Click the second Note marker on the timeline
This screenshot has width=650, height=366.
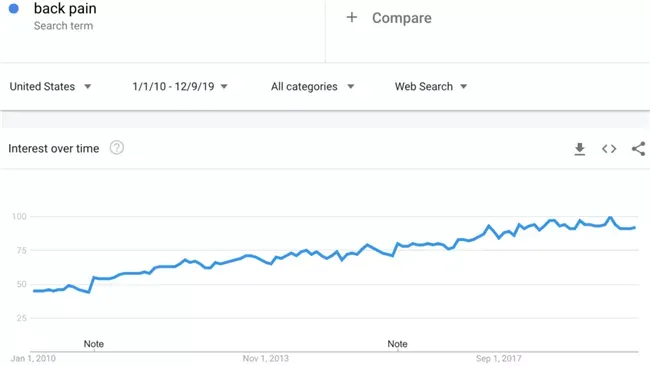[x=397, y=344]
